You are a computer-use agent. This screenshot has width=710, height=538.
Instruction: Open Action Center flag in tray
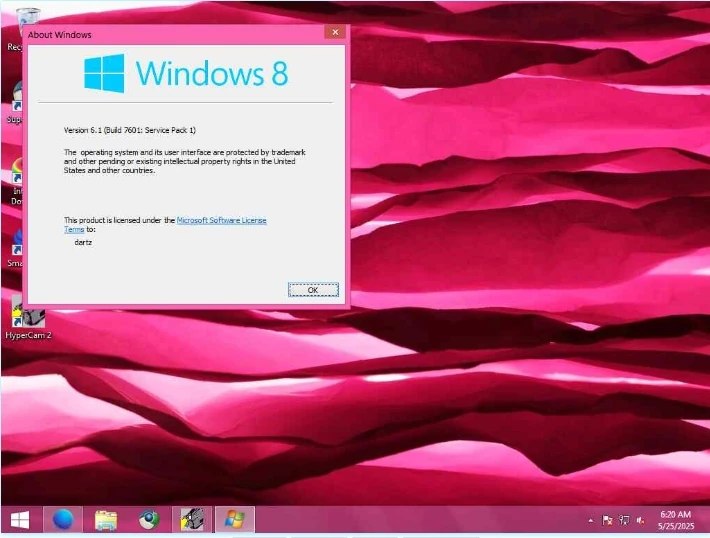pos(608,521)
